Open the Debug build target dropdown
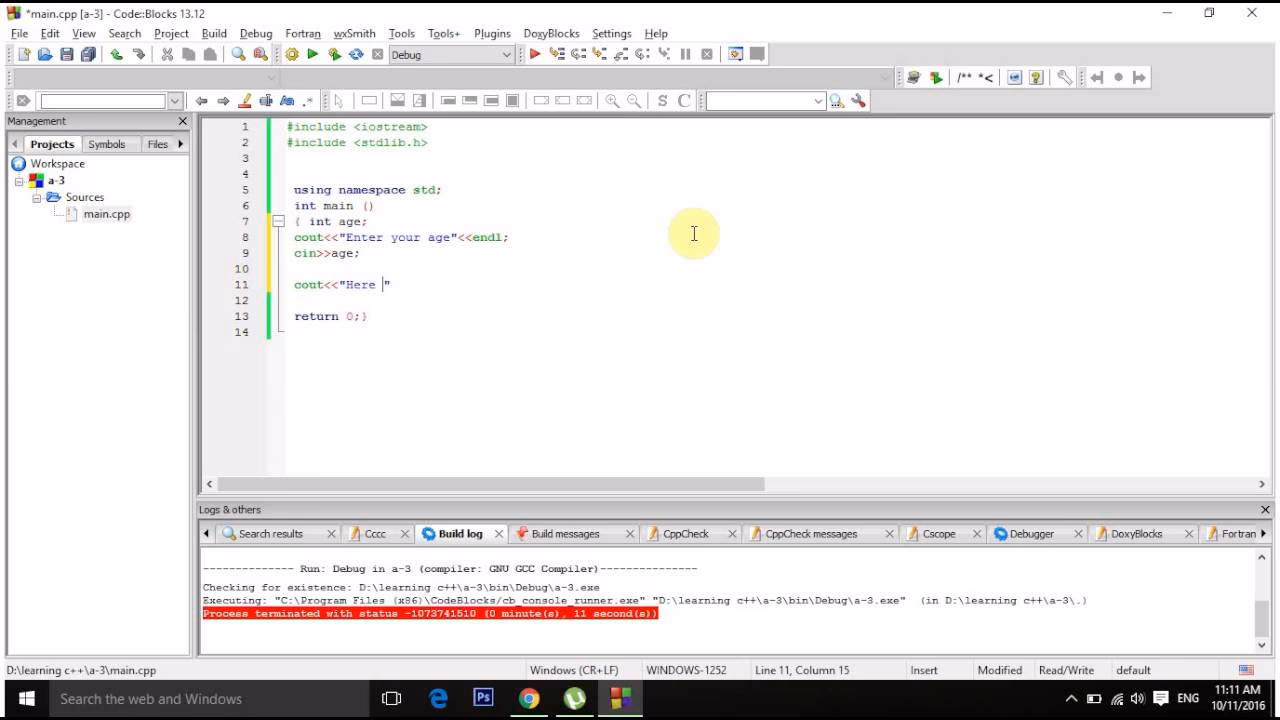 tap(506, 55)
